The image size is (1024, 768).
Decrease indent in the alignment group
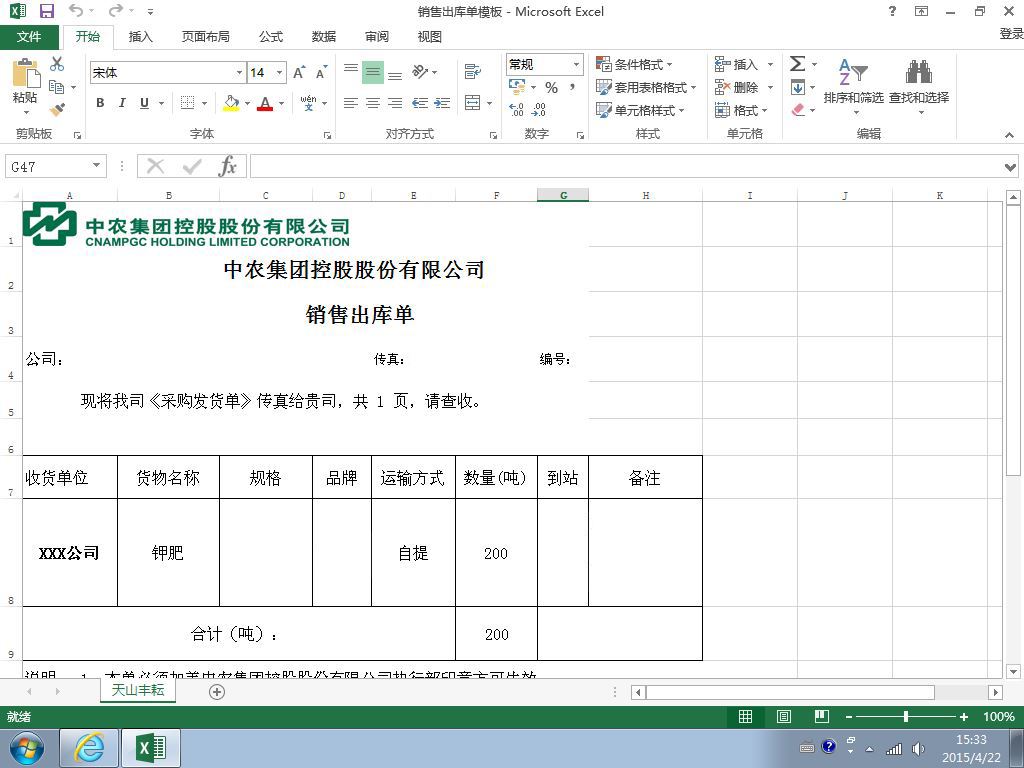[420, 103]
